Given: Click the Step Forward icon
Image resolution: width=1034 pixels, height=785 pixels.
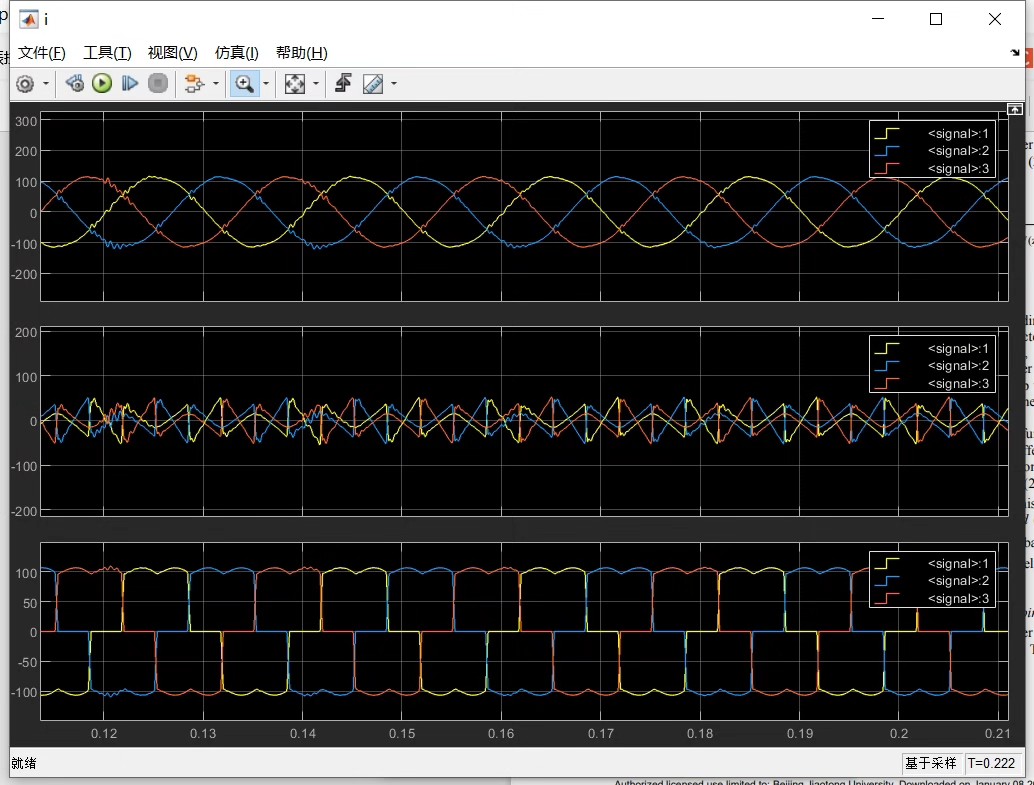Looking at the screenshot, I should click(130, 84).
